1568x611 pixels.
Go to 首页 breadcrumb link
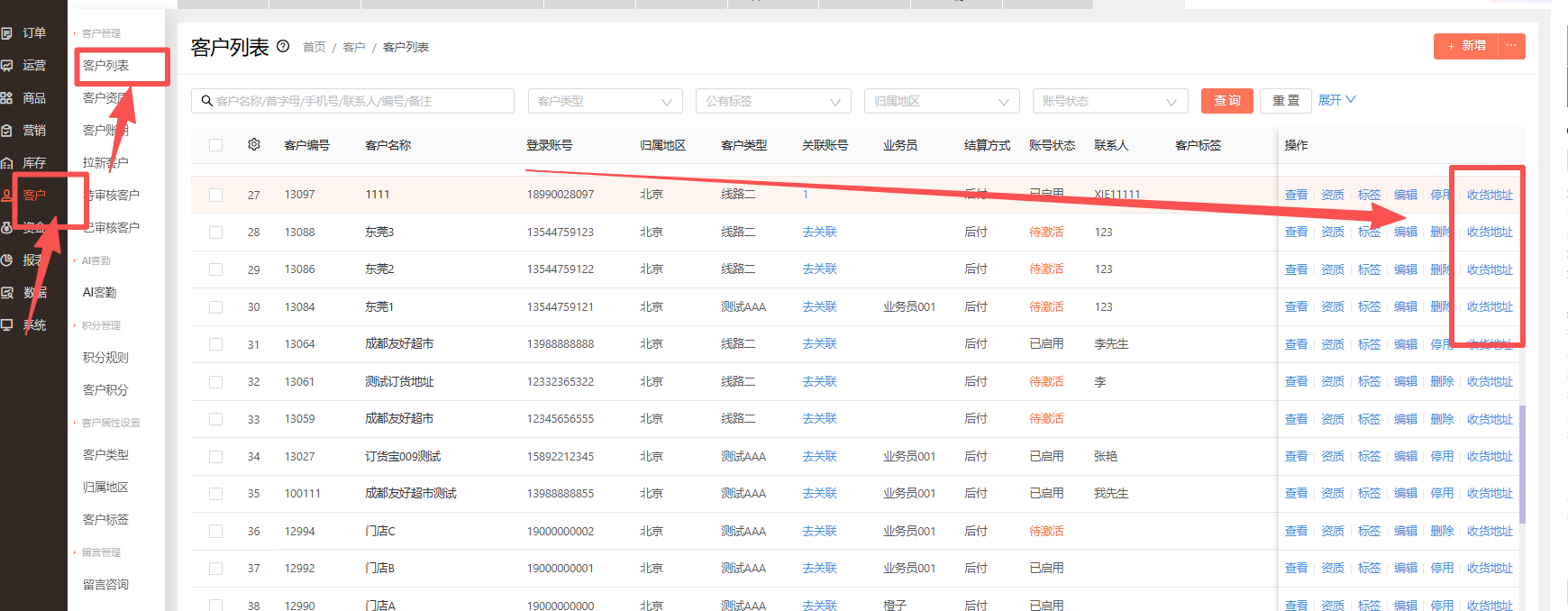(315, 47)
